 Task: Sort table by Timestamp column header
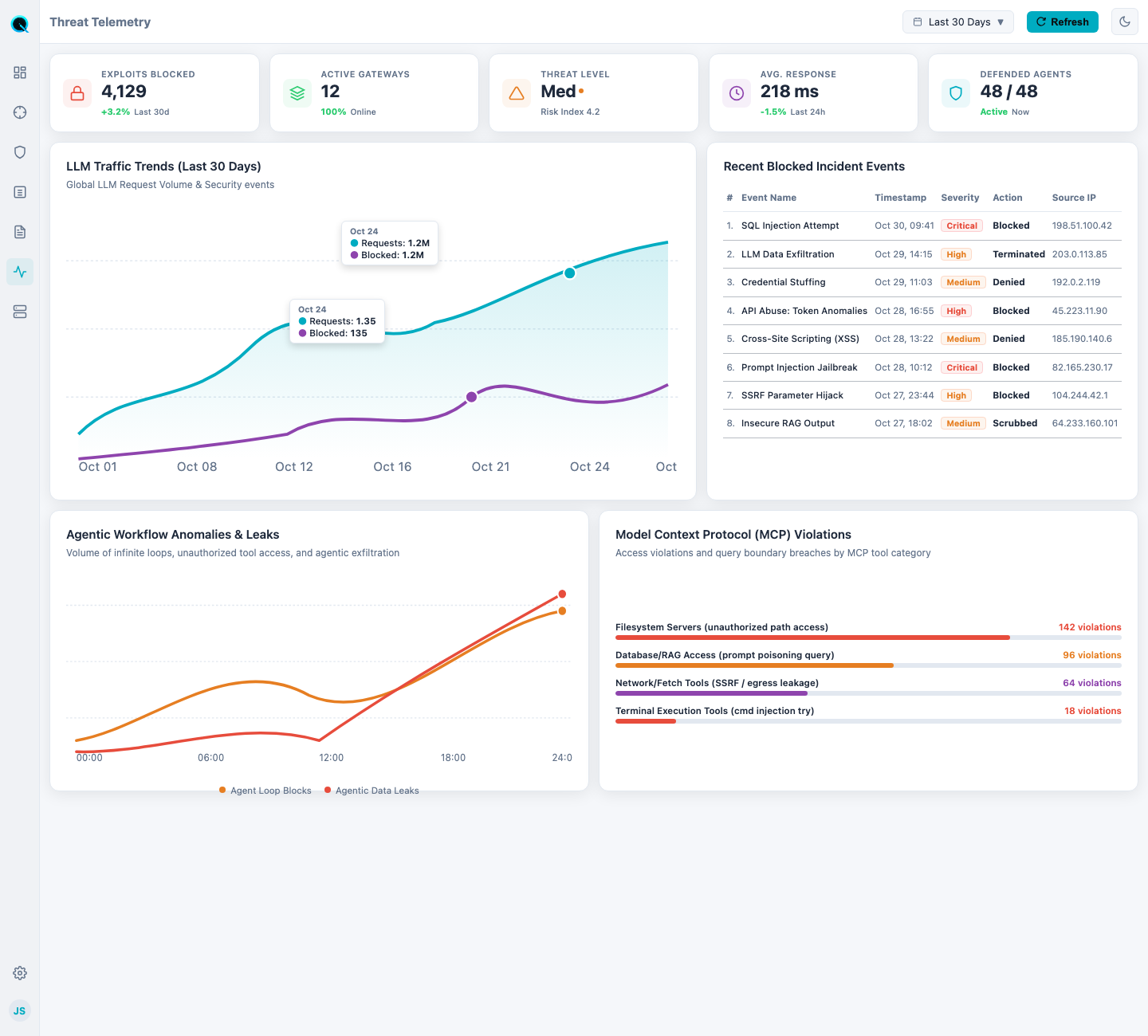(x=900, y=198)
